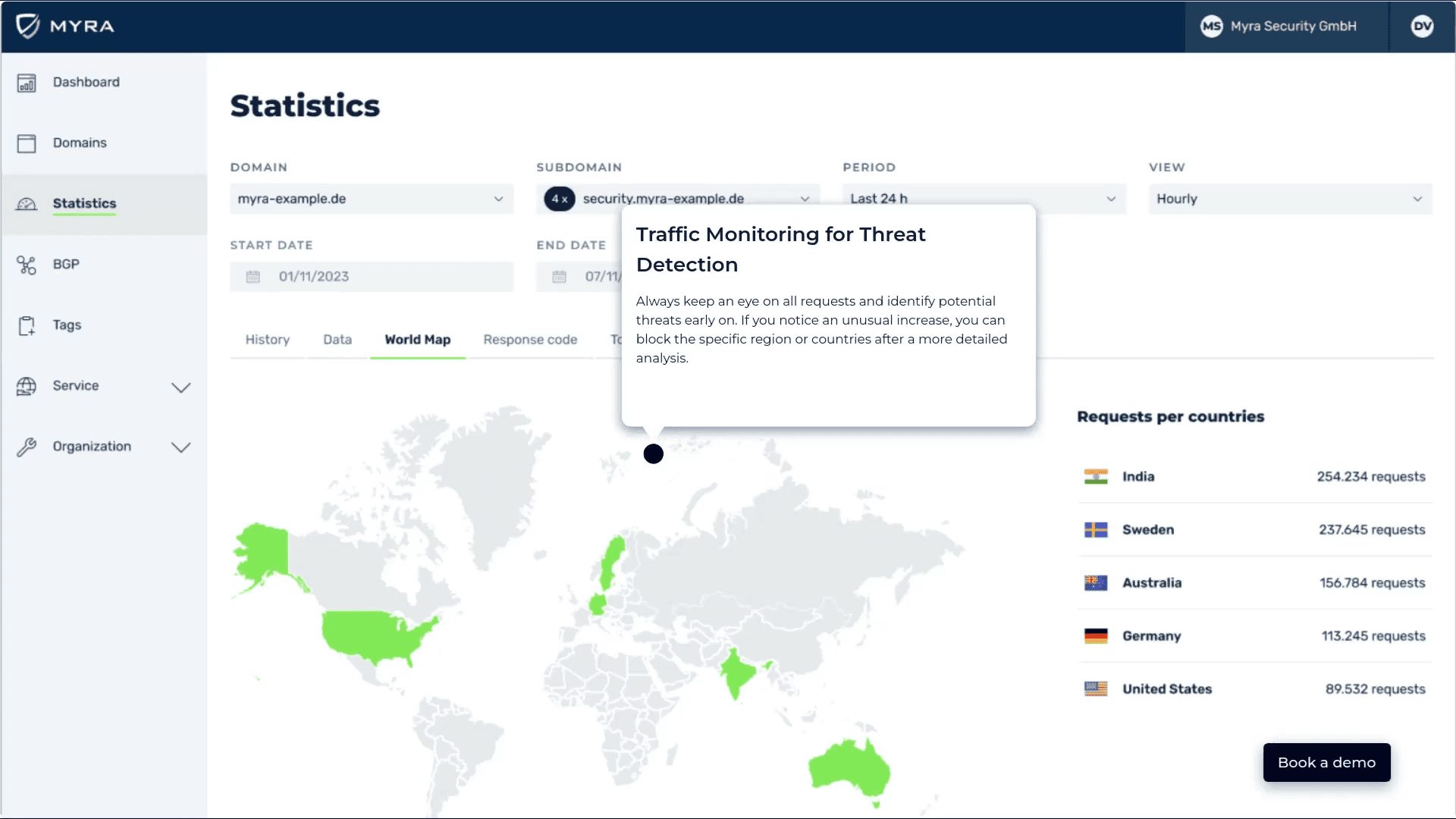The width and height of the screenshot is (1456, 819).
Task: Click the Statistics sidebar icon
Action: [x=27, y=204]
